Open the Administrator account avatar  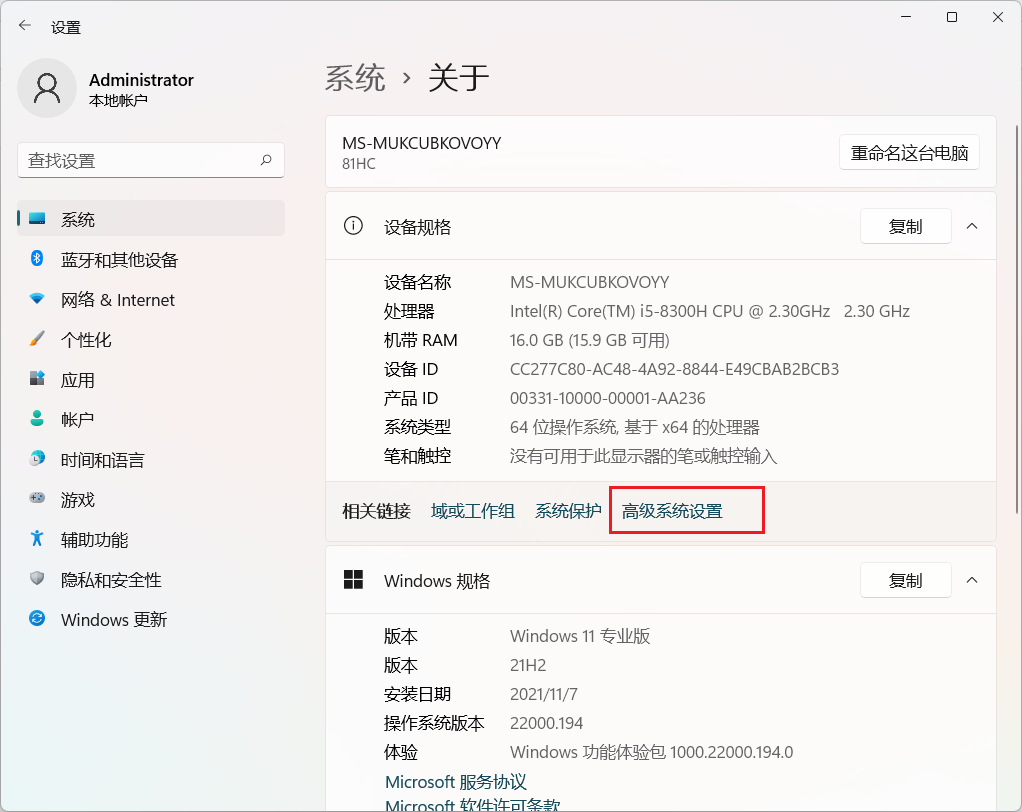(x=47, y=88)
